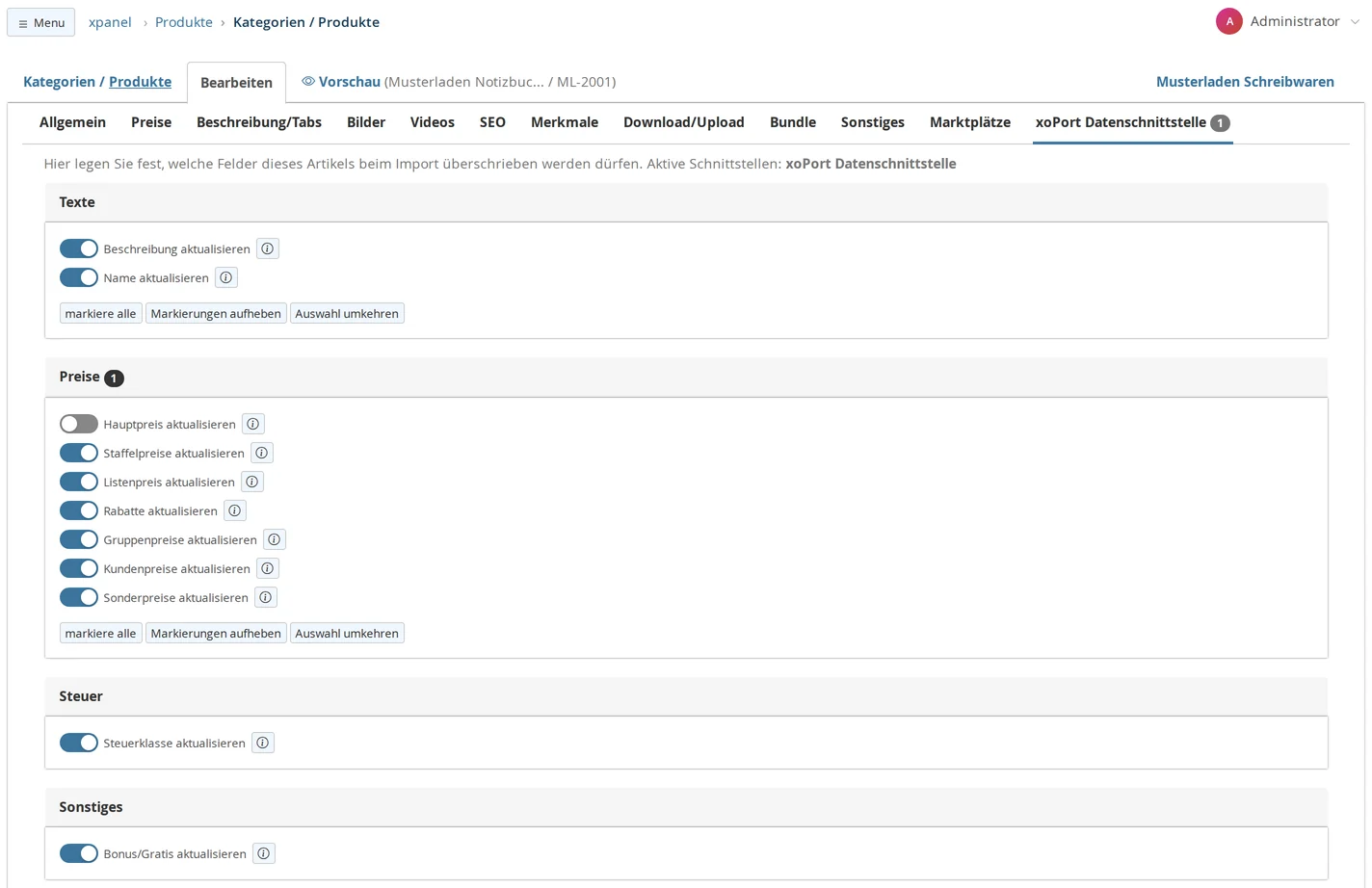Click 'markiere alle' in Preise section

pos(100,634)
